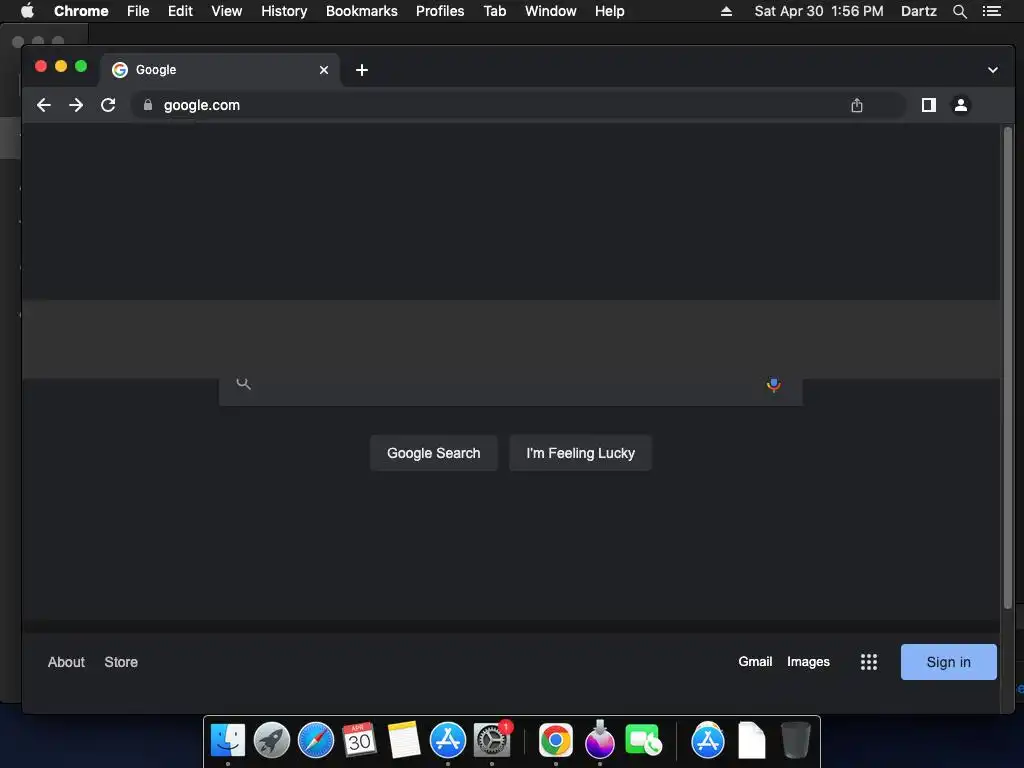
Task: Go back with the browser back arrow
Action: 44,105
